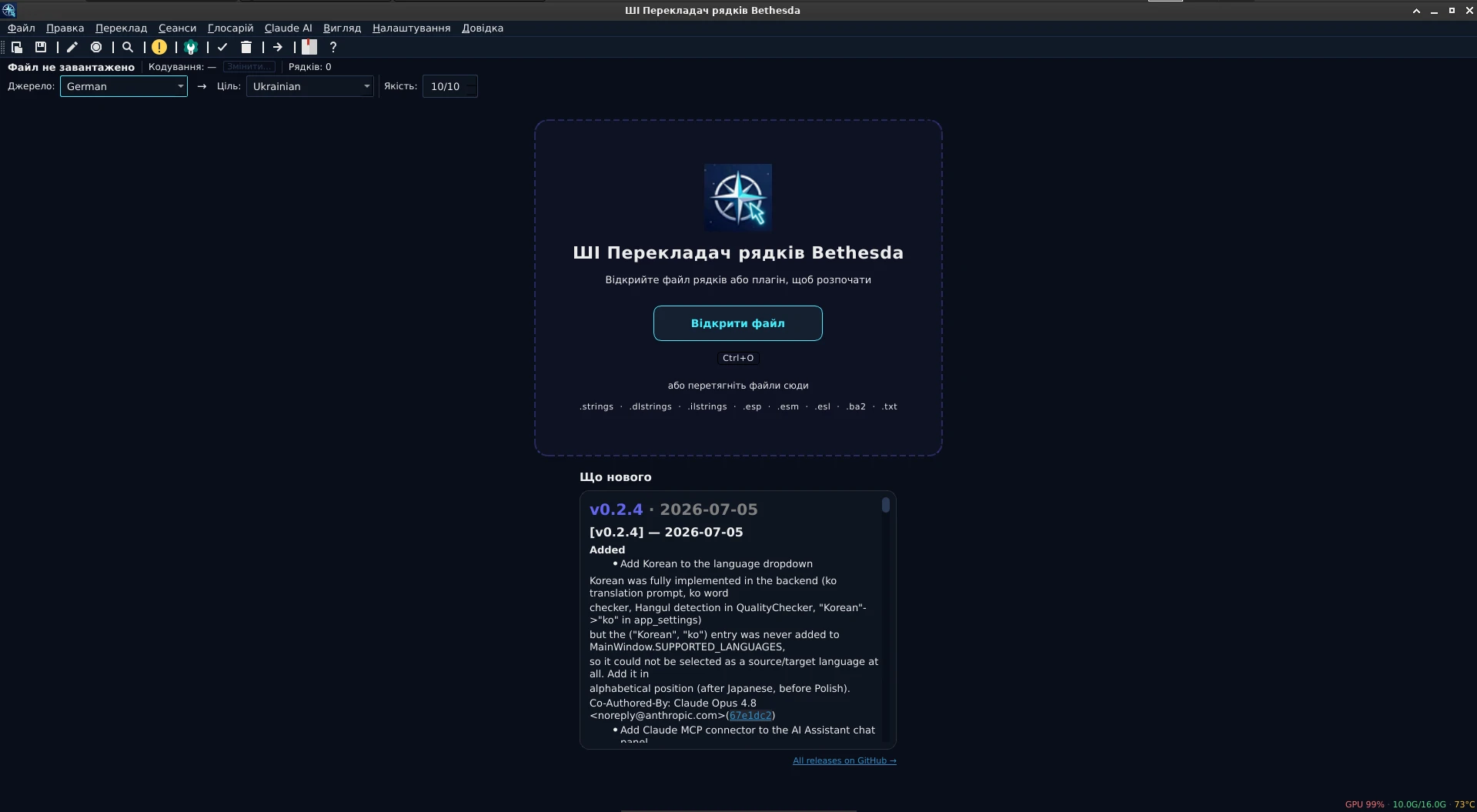Viewport: 1477px width, 812px height.
Task: Open the 67e1dc2 commit link
Action: click(x=750, y=715)
